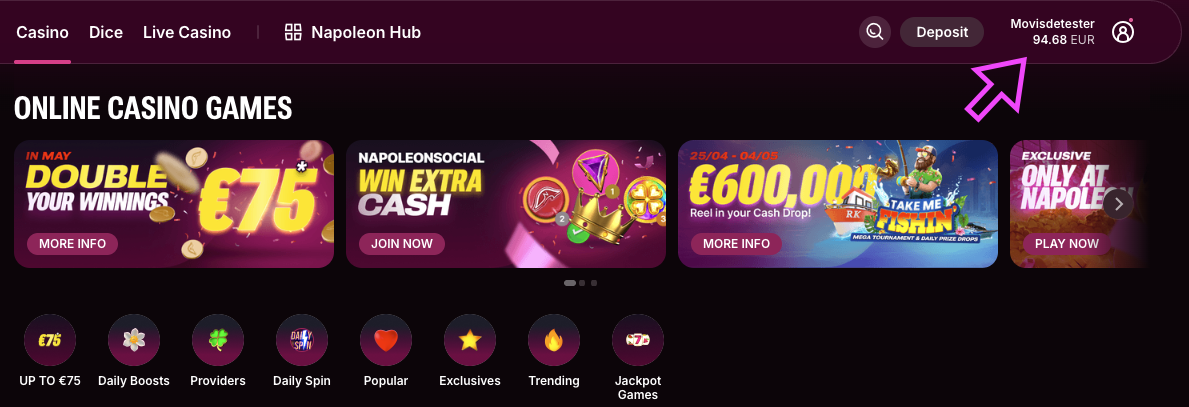Viewport: 1189px width, 407px height.
Task: Open the Napoleon Hub menu
Action: (353, 33)
